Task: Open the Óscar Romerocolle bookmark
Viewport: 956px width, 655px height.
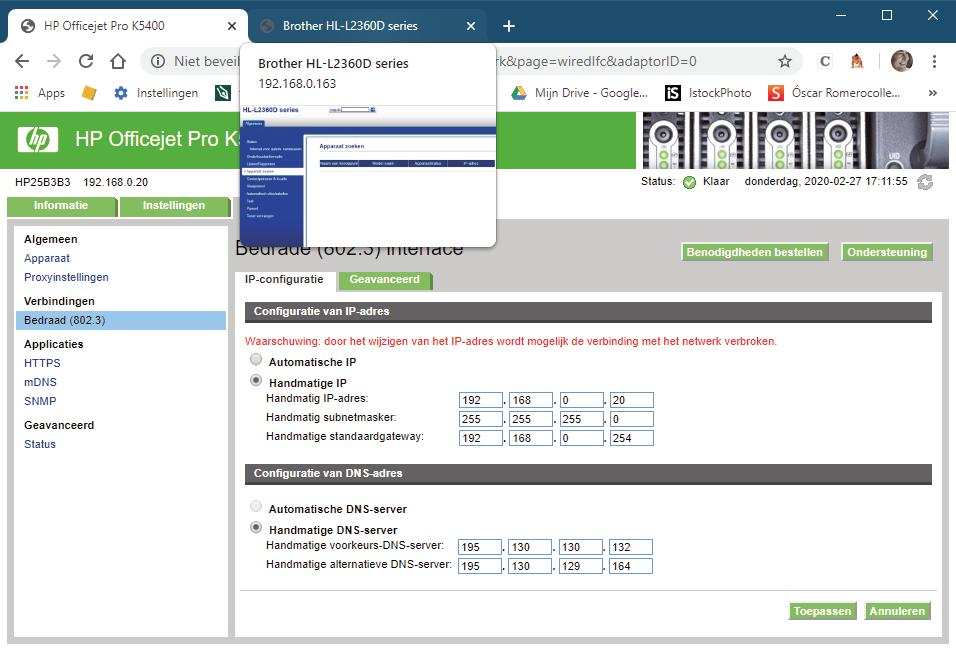Action: [x=834, y=93]
